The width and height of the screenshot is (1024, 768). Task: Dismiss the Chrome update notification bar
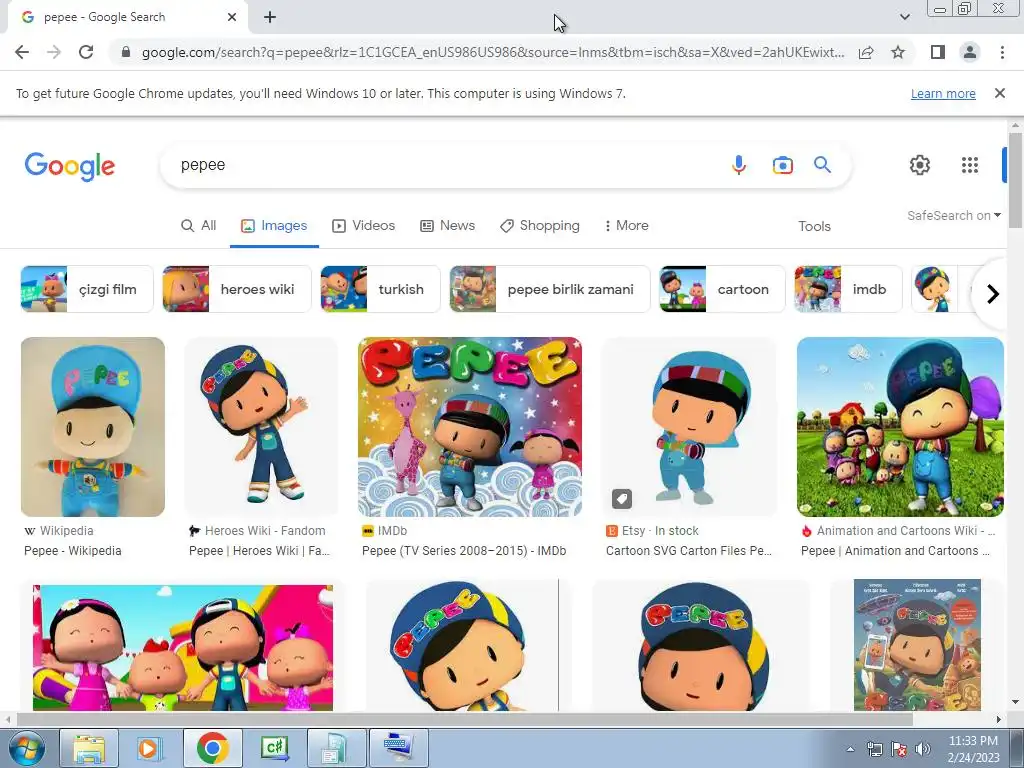tap(999, 93)
